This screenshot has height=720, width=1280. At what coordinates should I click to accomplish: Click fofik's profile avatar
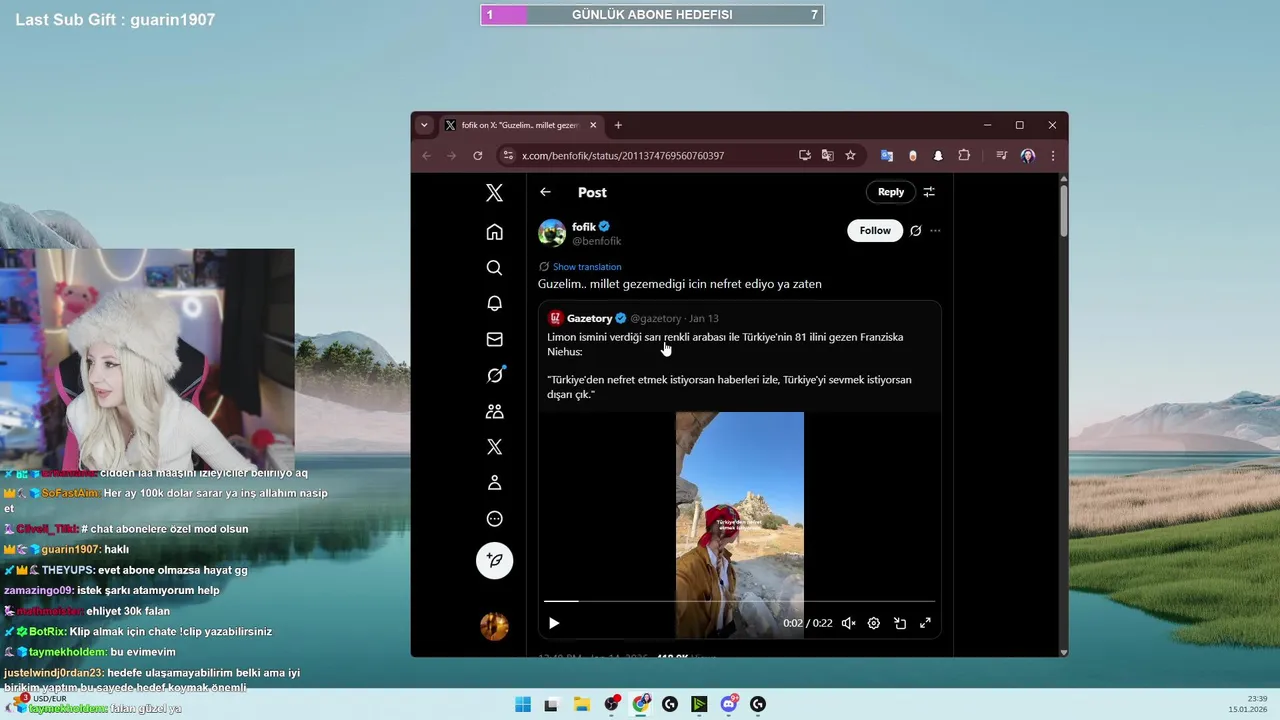pyautogui.click(x=552, y=233)
